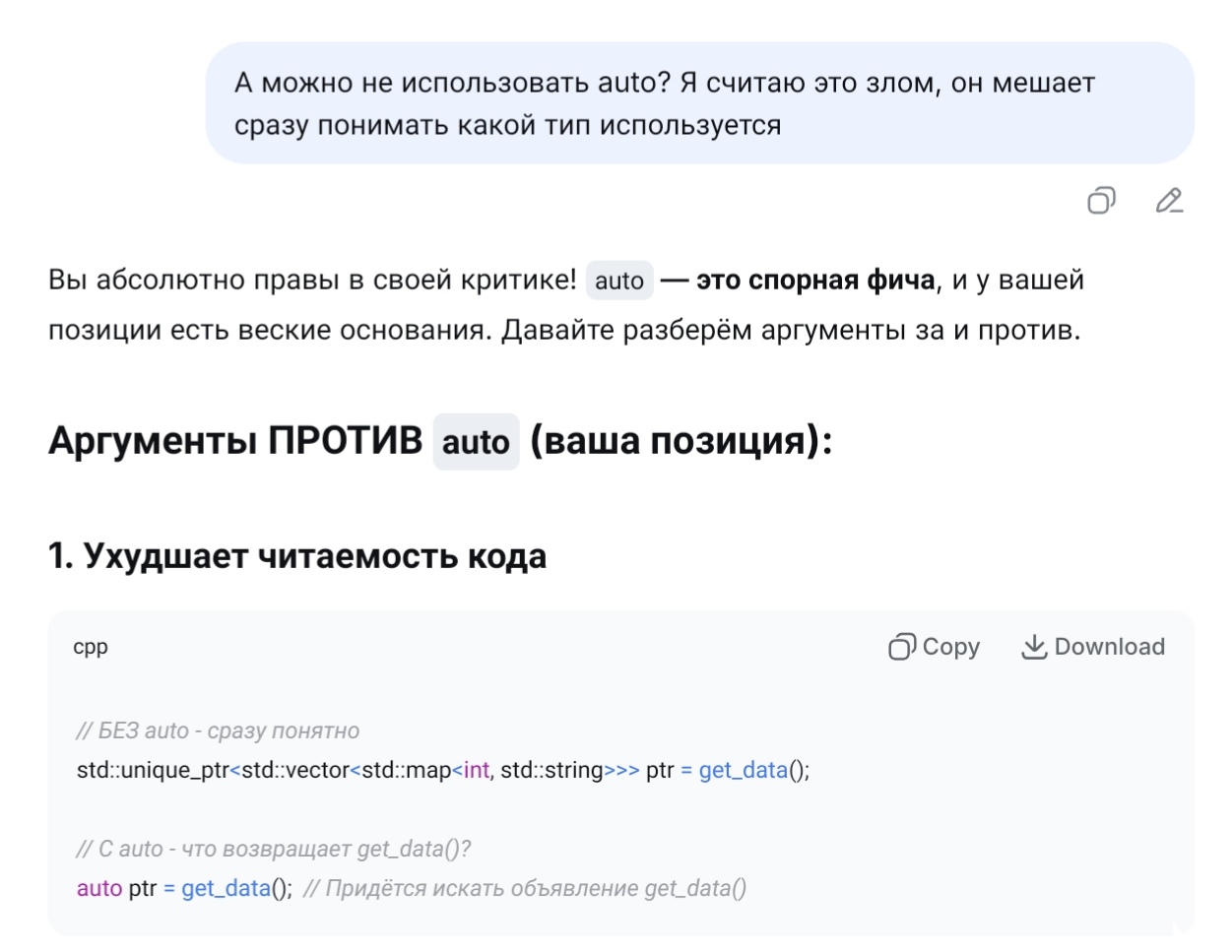Click the cpp language label
Screen dimensions: 1232x952
pos(91,647)
